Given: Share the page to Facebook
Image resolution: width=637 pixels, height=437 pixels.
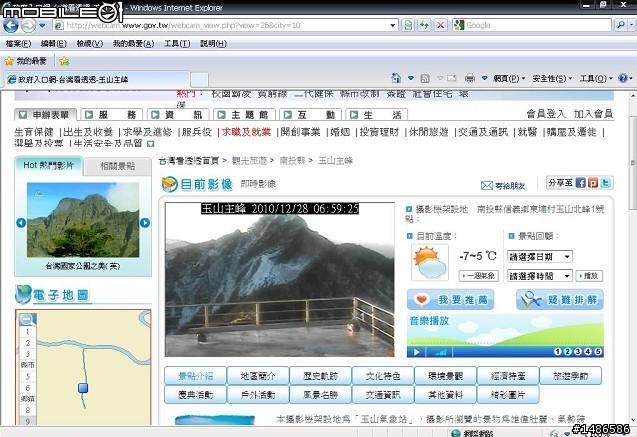Looking at the screenshot, I should coord(580,183).
